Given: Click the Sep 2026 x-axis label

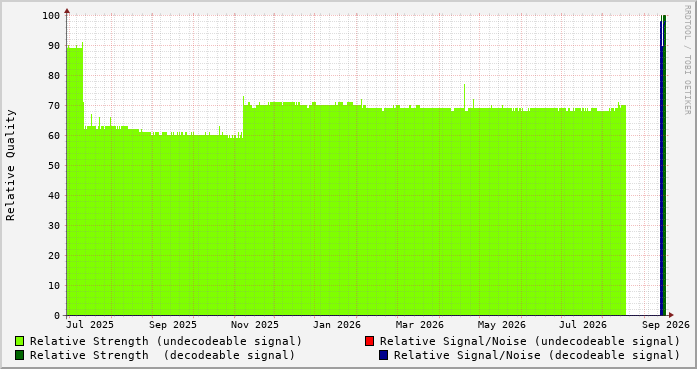Looking at the screenshot, I should 666,325.
